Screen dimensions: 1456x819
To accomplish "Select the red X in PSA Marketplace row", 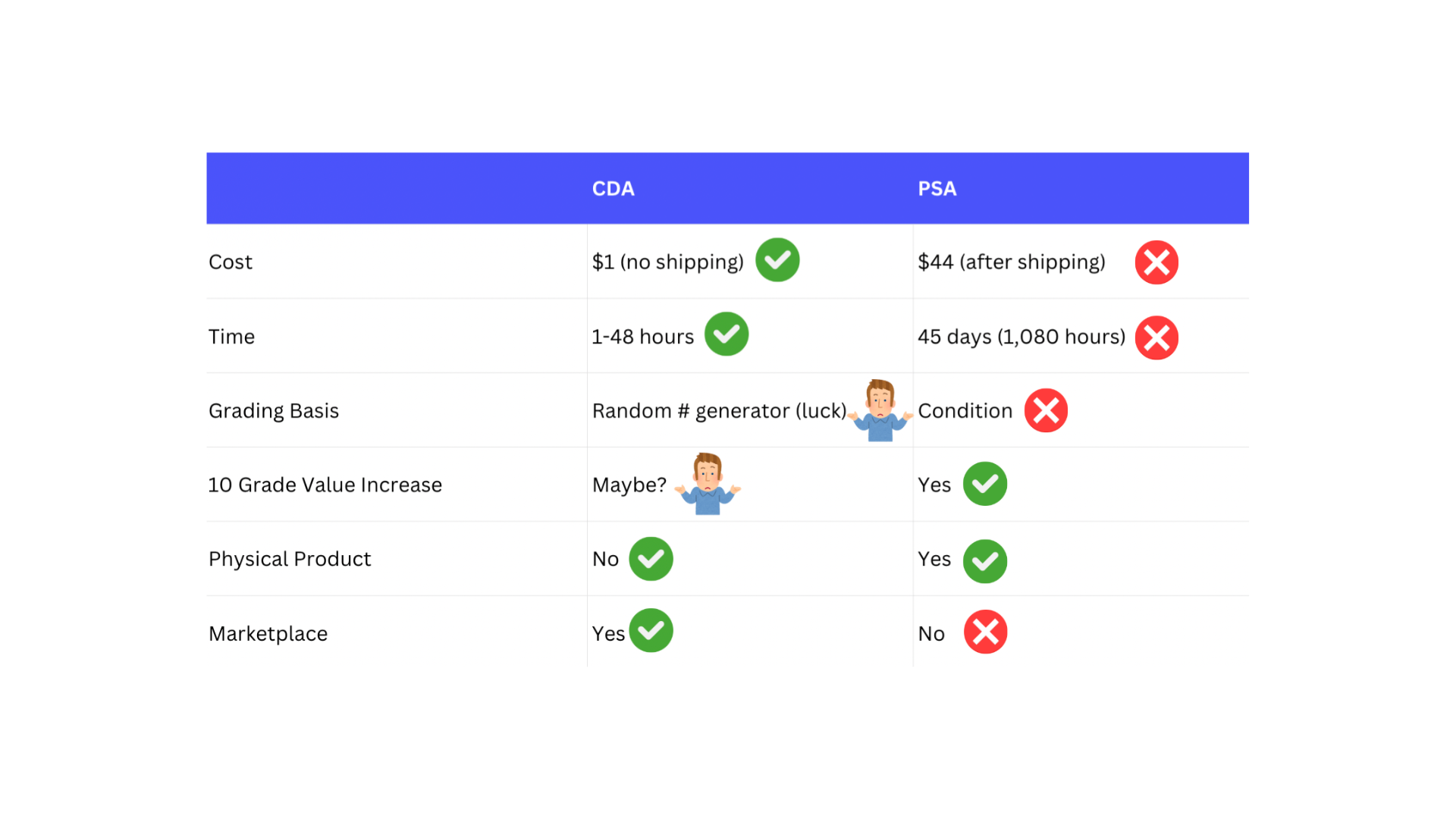I will [x=985, y=632].
